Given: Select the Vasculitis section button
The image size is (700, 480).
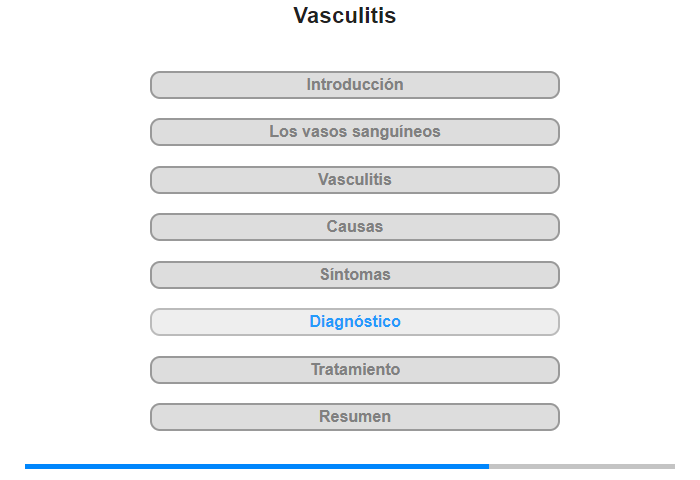Looking at the screenshot, I should click(354, 180).
